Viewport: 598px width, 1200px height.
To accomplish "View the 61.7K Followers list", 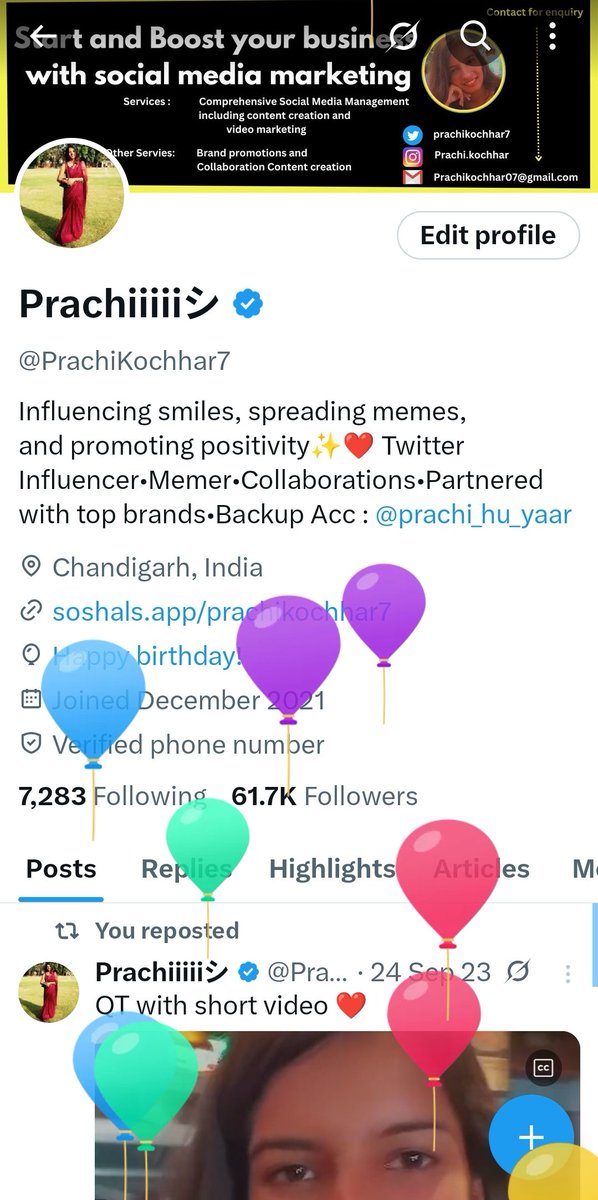I will (324, 797).
